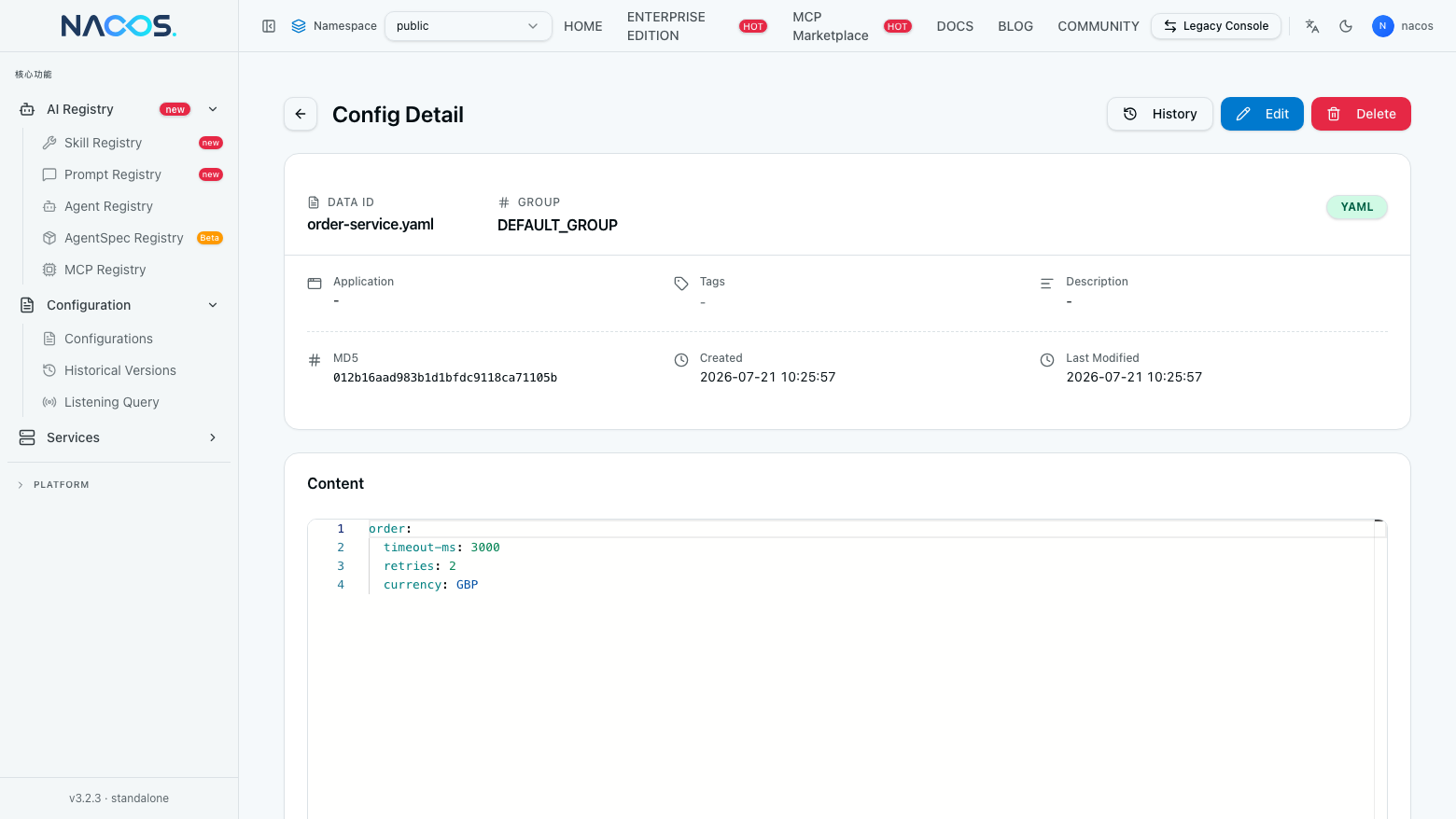The height and width of the screenshot is (819, 1456).
Task: Expand the Services section chevron
Action: [x=213, y=437]
